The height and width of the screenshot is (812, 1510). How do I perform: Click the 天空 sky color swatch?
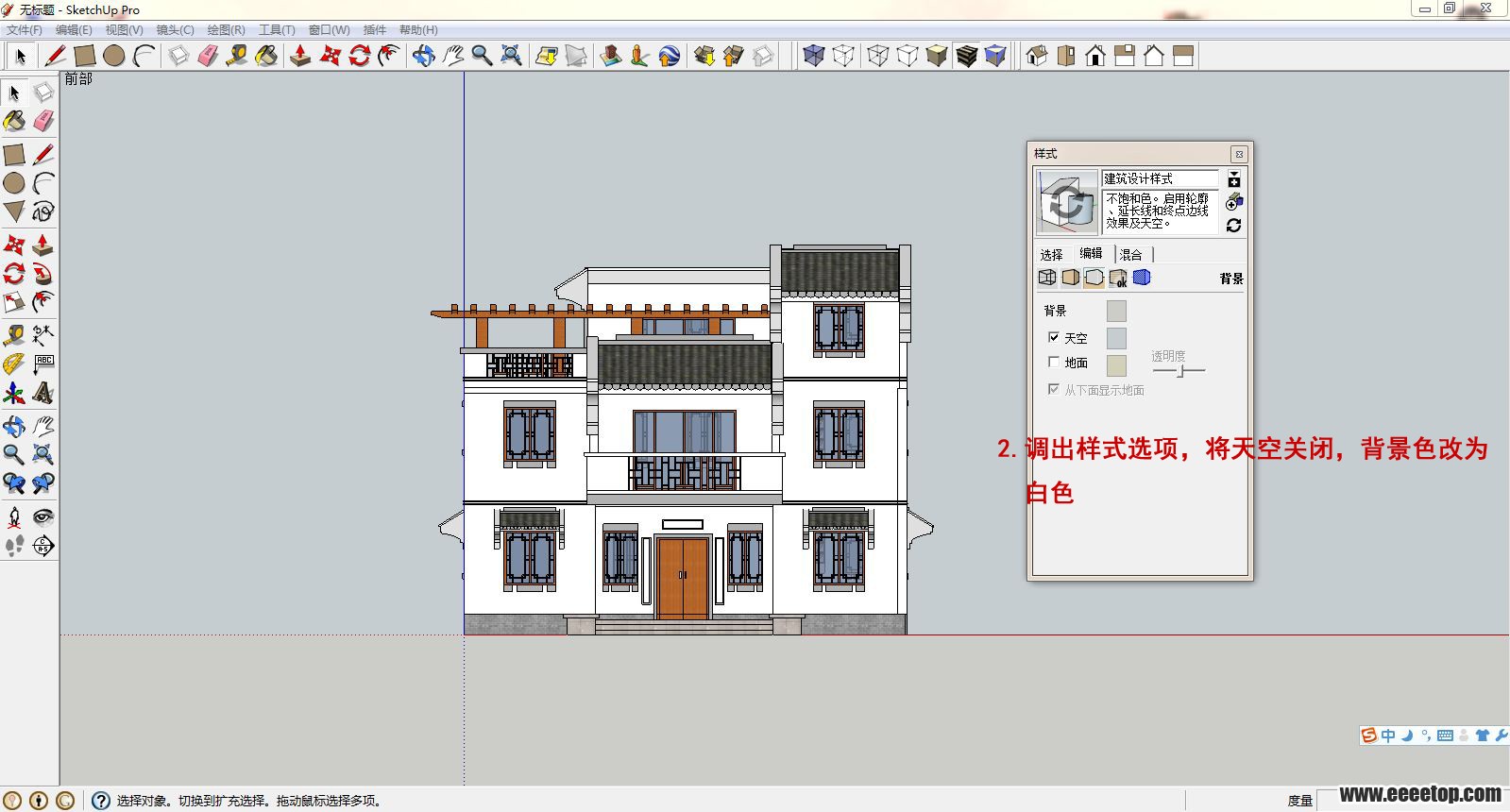[1116, 338]
